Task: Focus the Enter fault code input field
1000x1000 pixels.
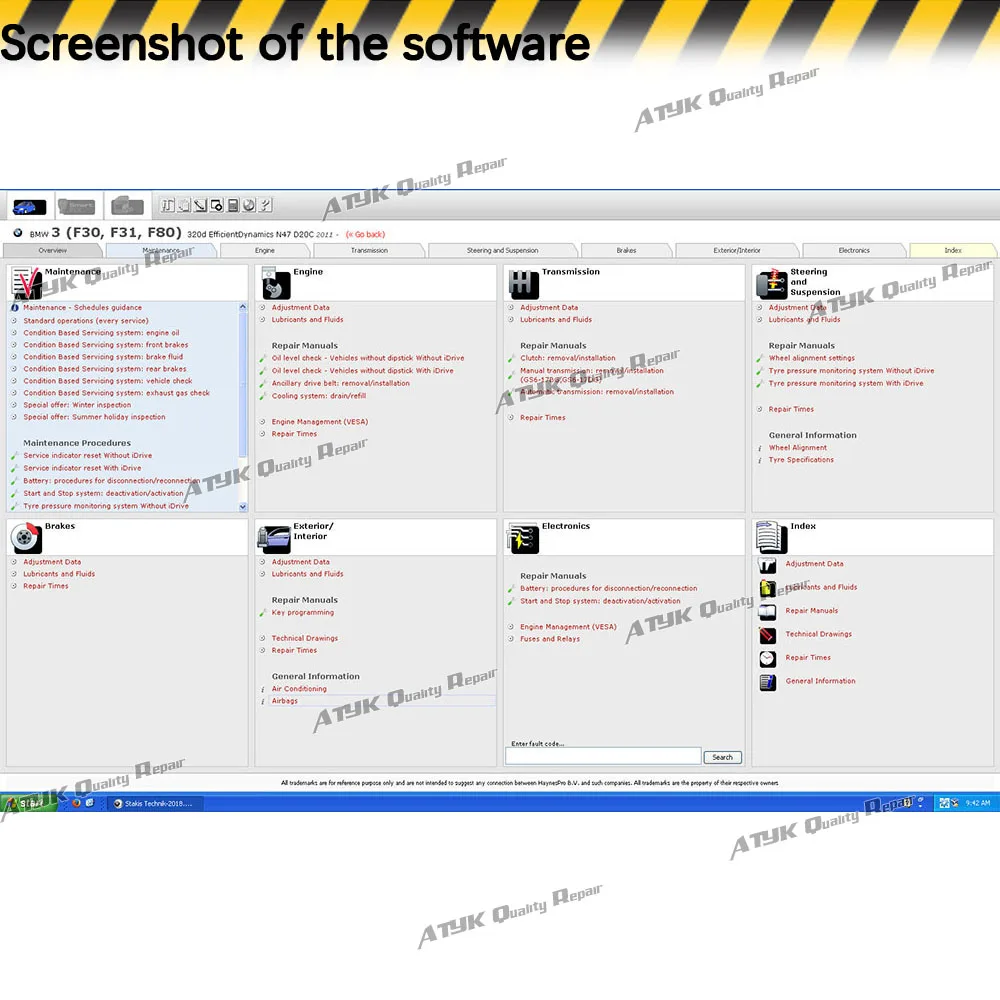Action: 603,756
